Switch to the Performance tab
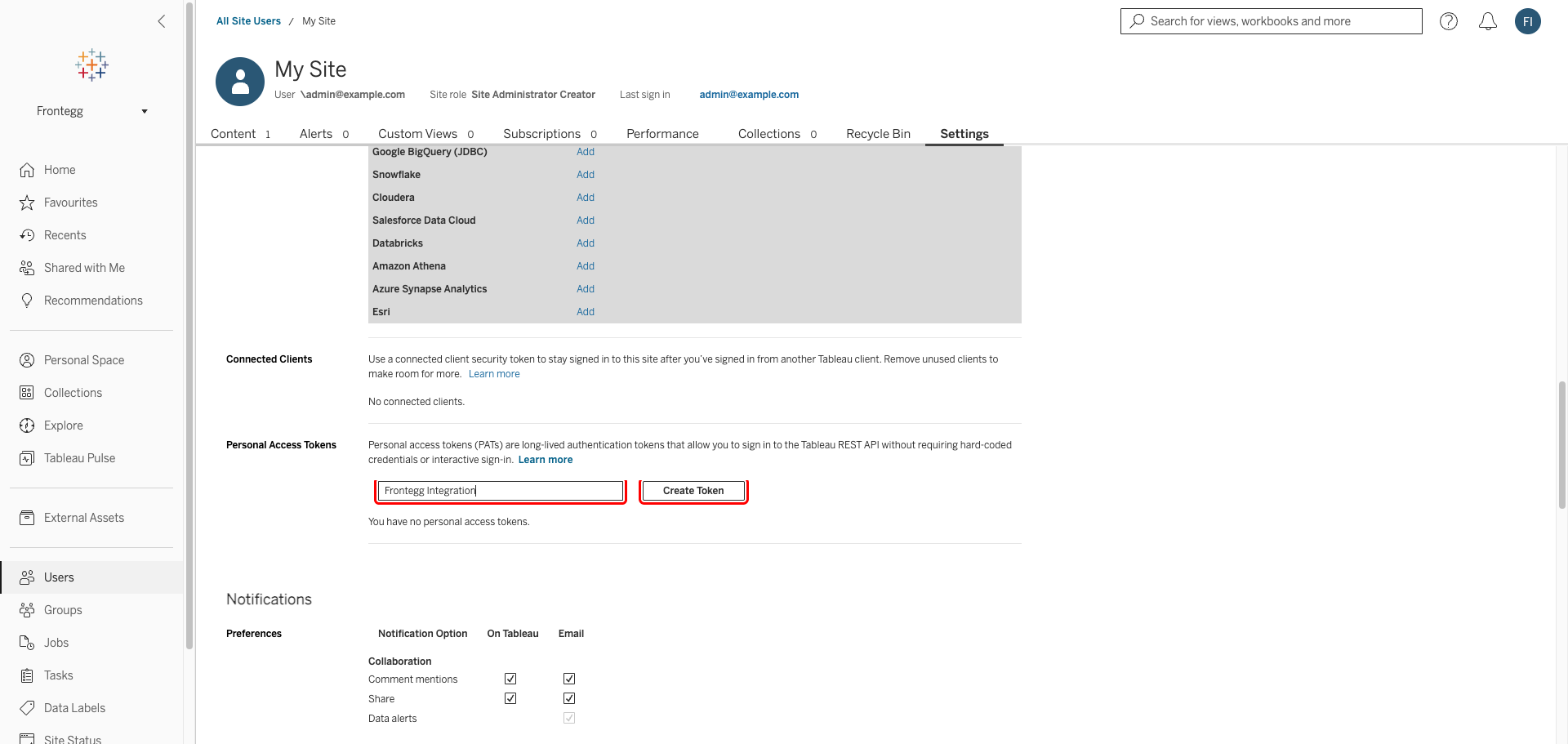The width and height of the screenshot is (1568, 744). click(x=662, y=134)
